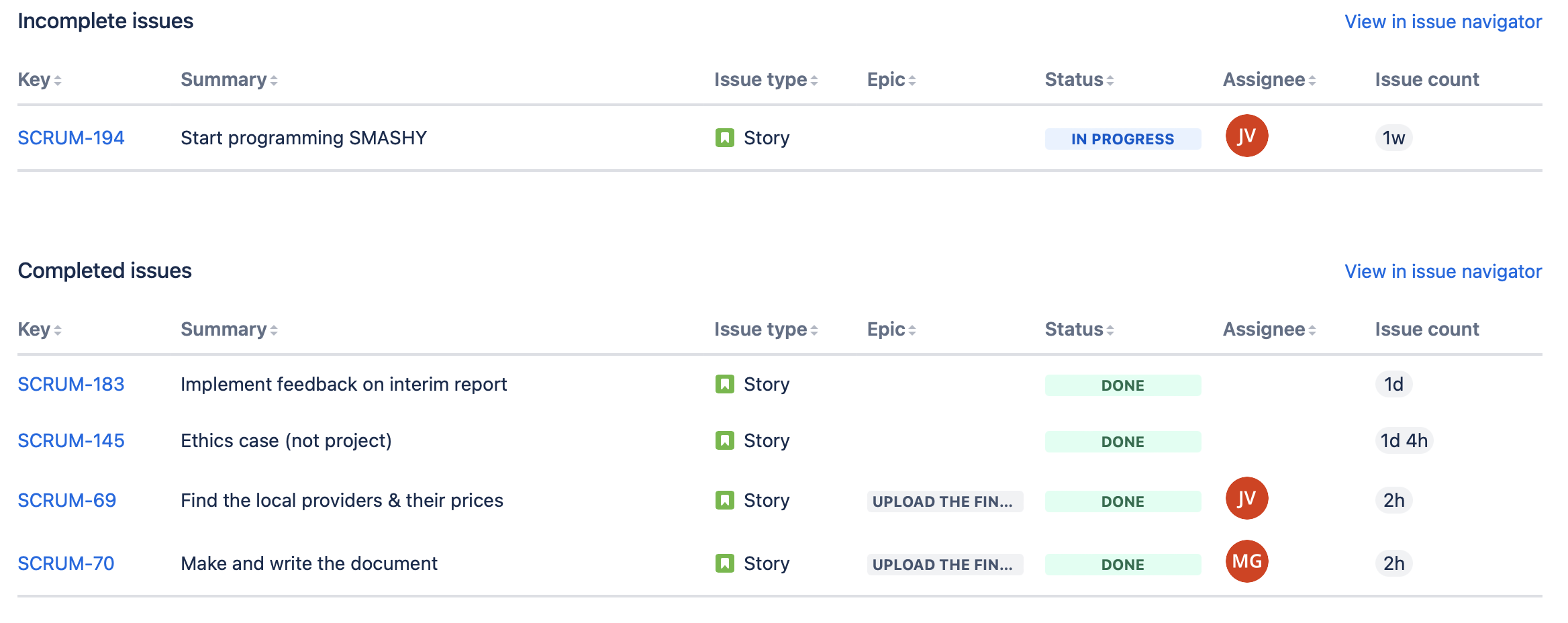Open issue SCRUM-183 link
The width and height of the screenshot is (1568, 623).
coord(71,384)
